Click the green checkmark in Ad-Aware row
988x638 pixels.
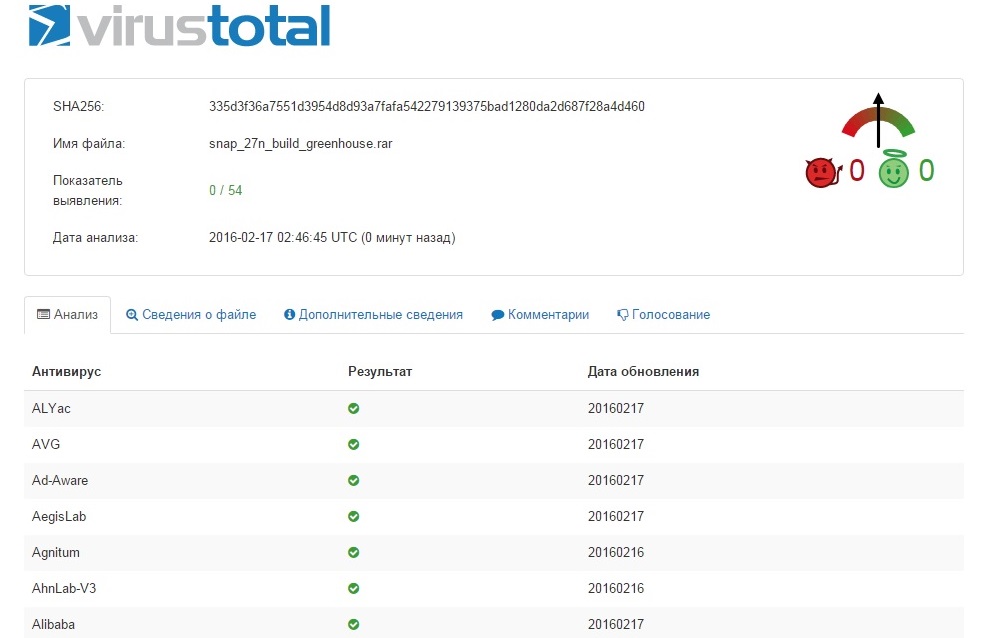[353, 480]
